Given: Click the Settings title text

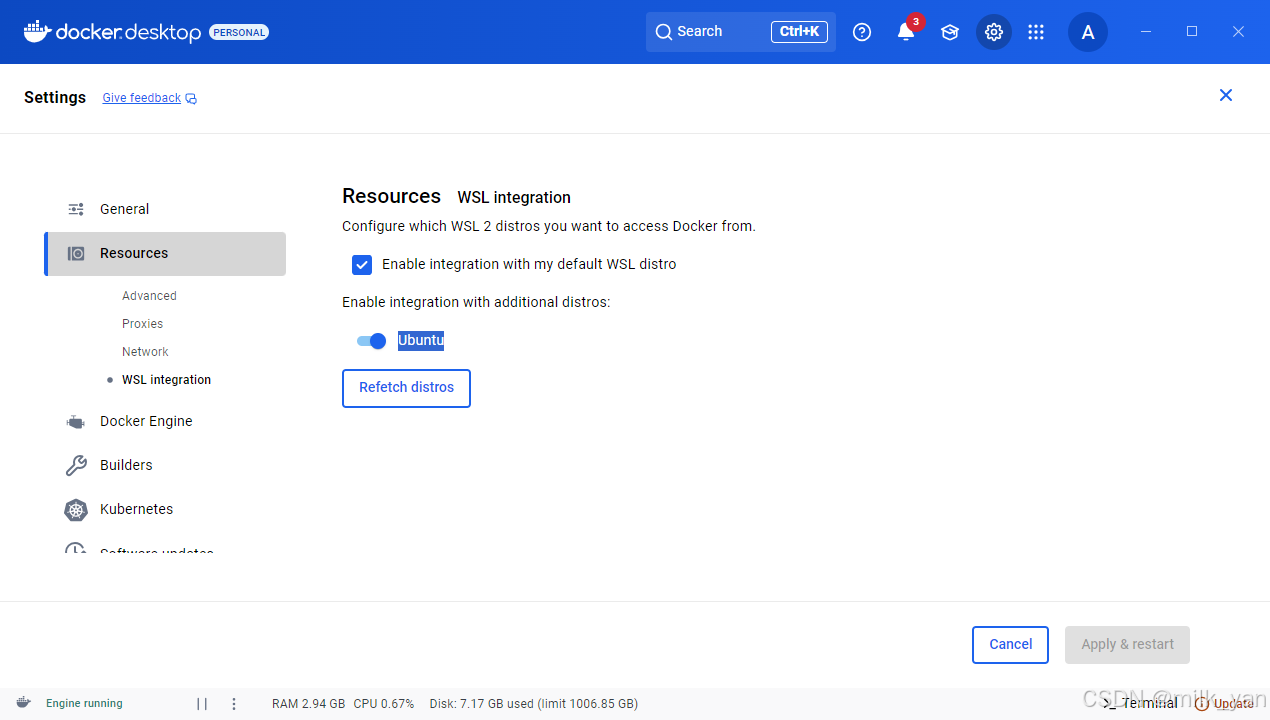Looking at the screenshot, I should (55, 97).
